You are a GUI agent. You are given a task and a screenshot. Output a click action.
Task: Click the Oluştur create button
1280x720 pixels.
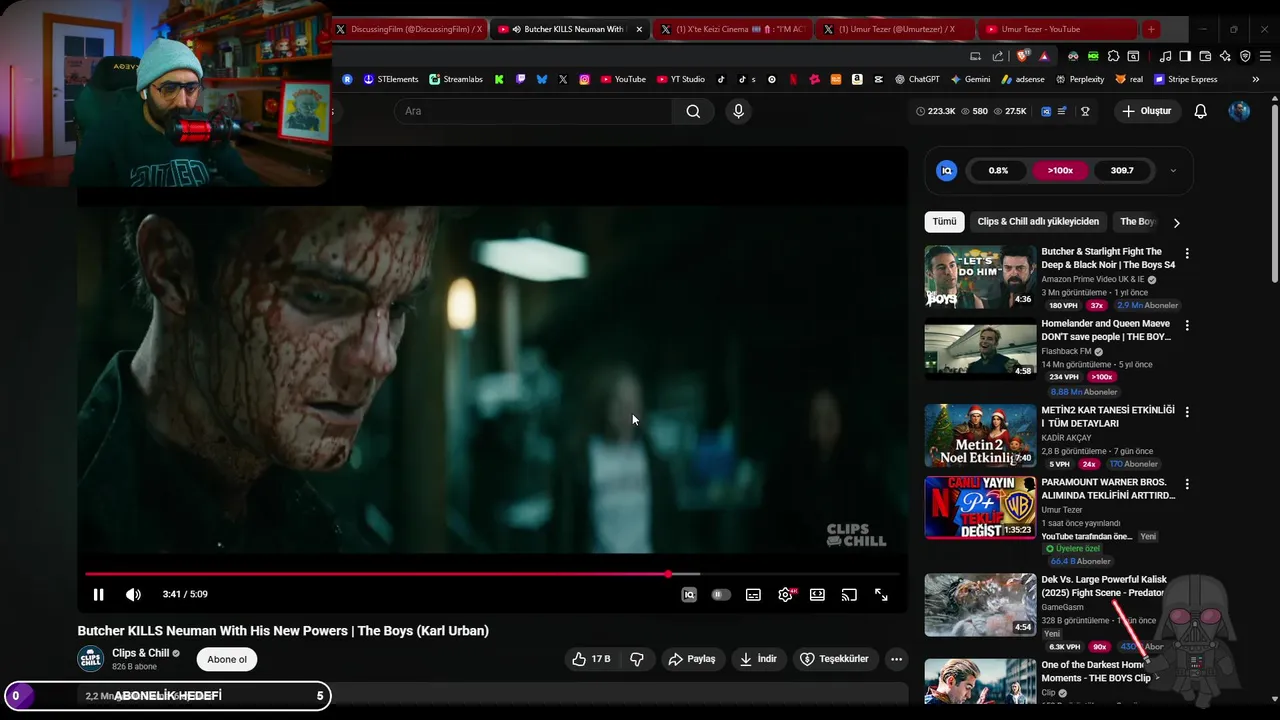tap(1146, 111)
